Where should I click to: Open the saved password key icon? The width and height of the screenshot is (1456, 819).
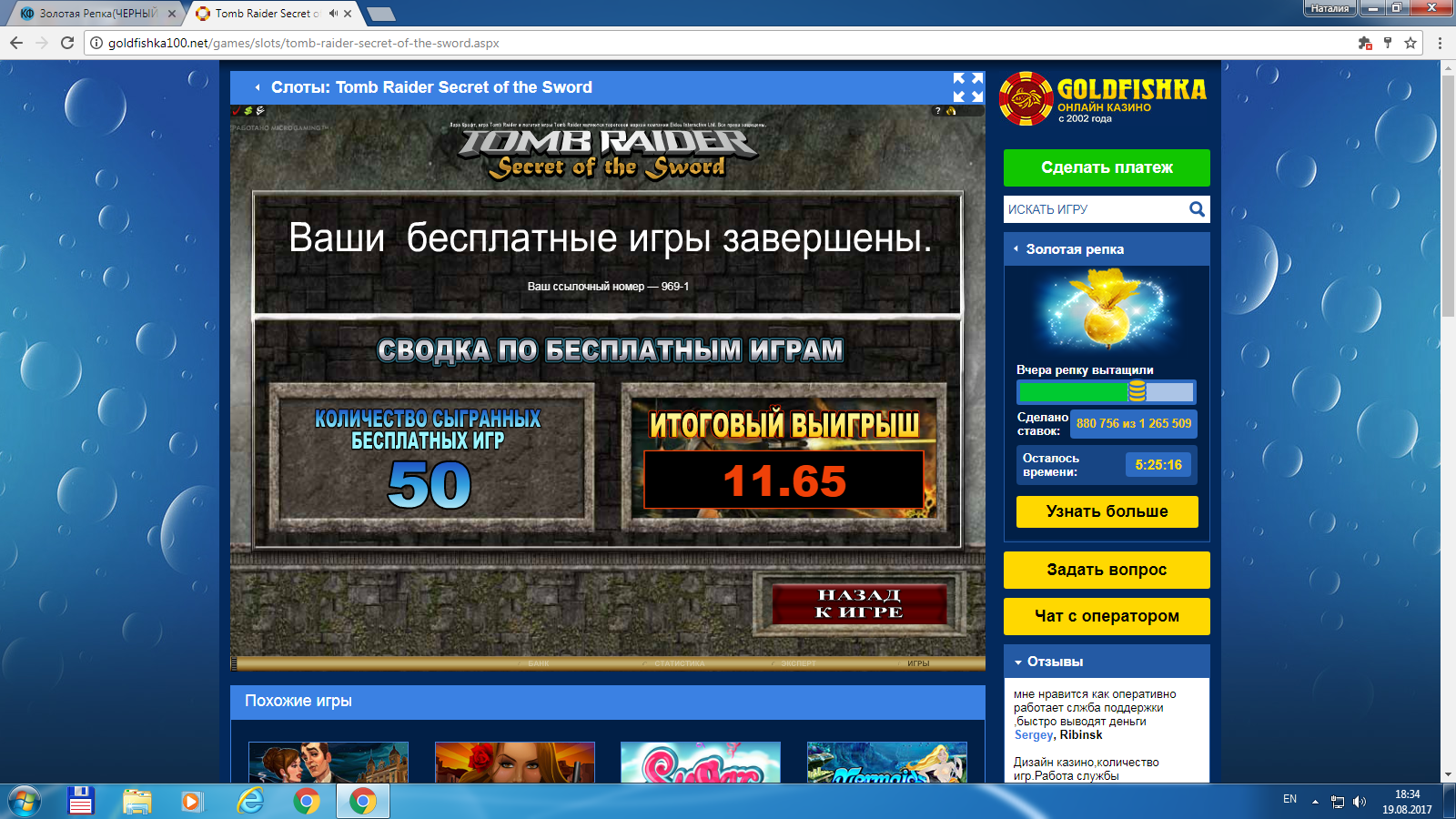1388,43
